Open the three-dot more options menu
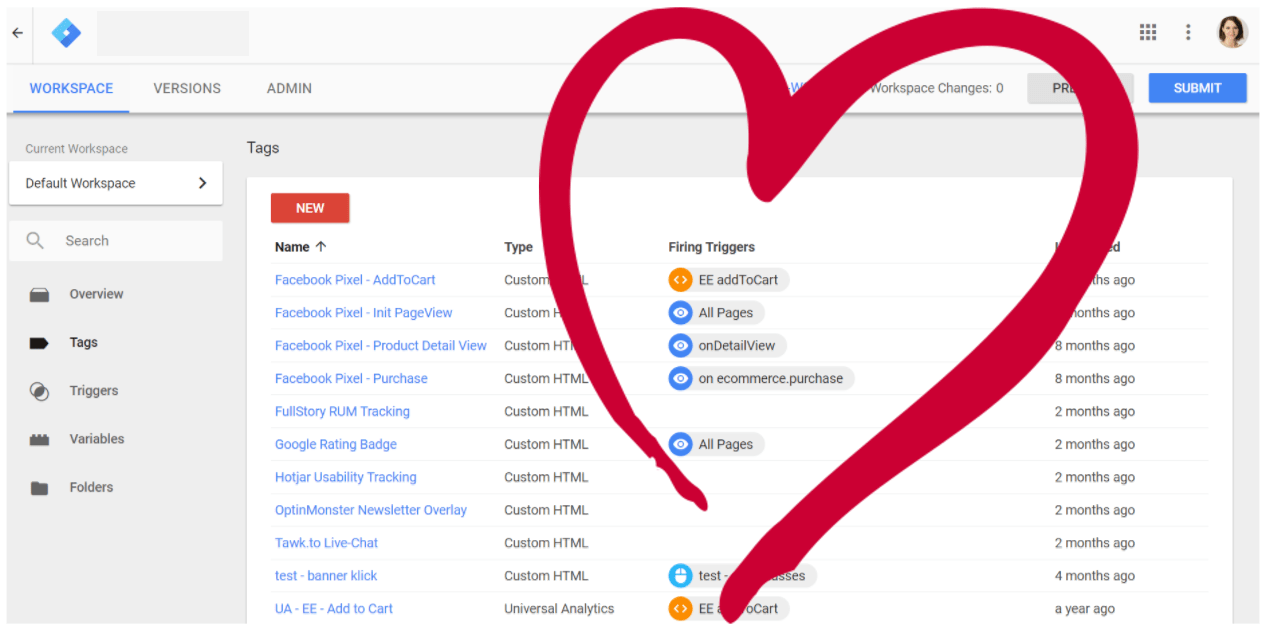The width and height of the screenshot is (1269, 640). [1188, 32]
